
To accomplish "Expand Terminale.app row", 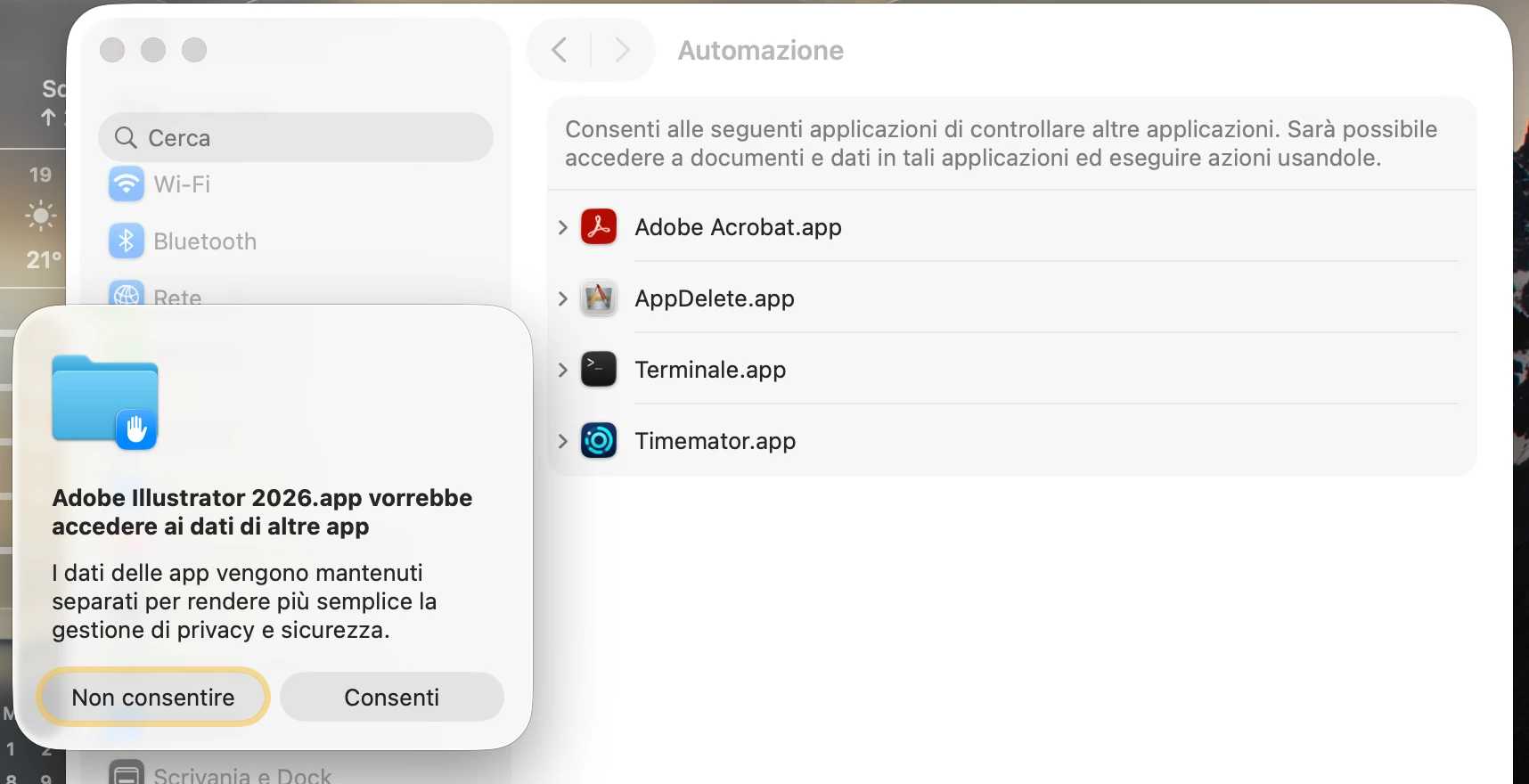I will click(x=562, y=369).
